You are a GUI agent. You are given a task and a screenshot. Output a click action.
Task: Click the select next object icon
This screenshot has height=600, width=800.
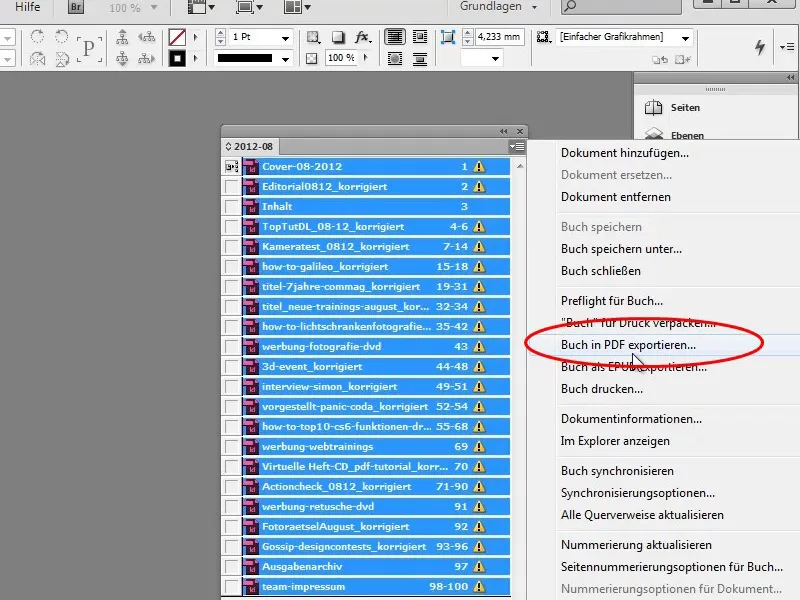click(x=146, y=59)
